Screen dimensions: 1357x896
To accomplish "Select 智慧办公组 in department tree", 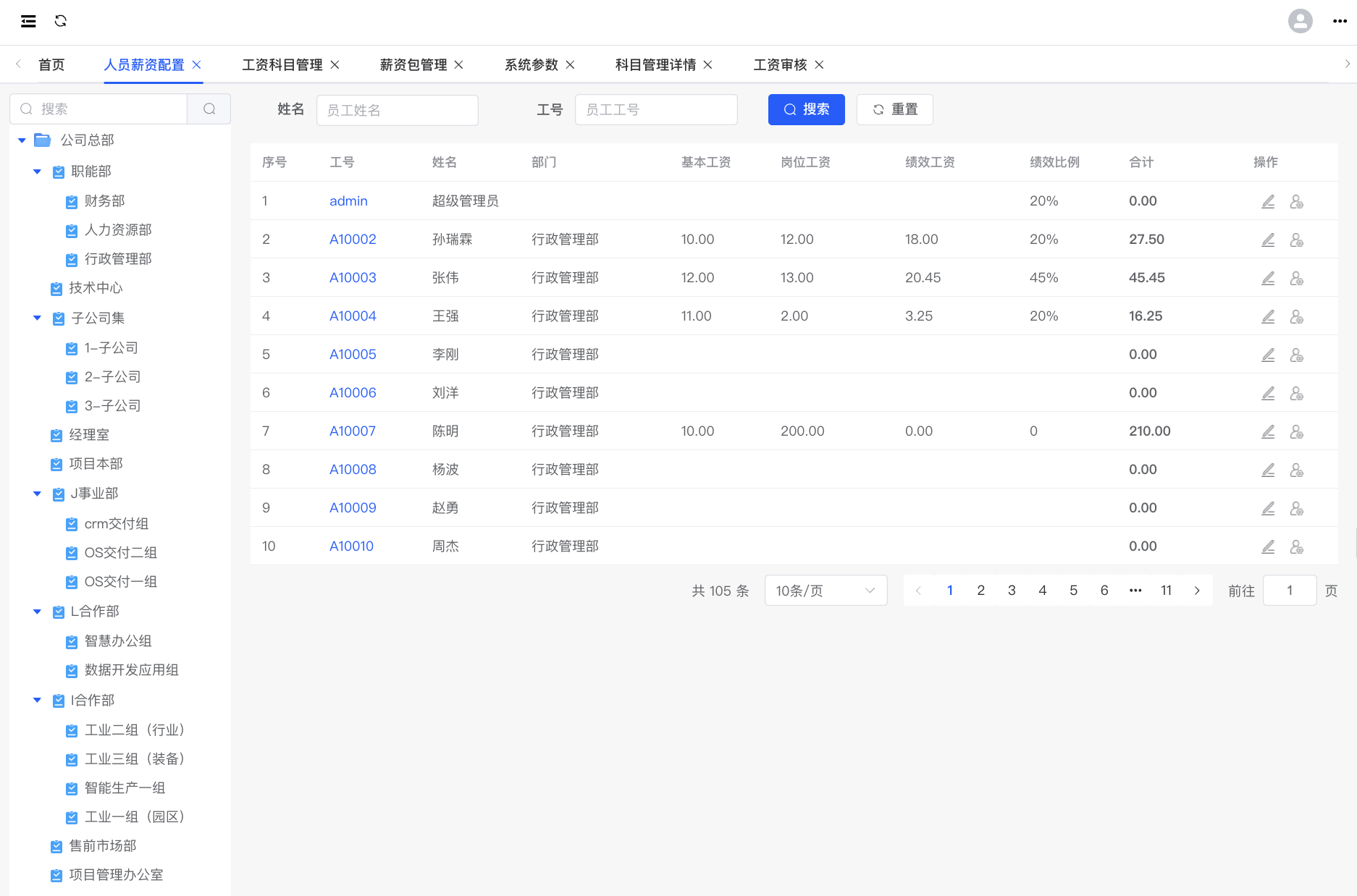I will [118, 641].
